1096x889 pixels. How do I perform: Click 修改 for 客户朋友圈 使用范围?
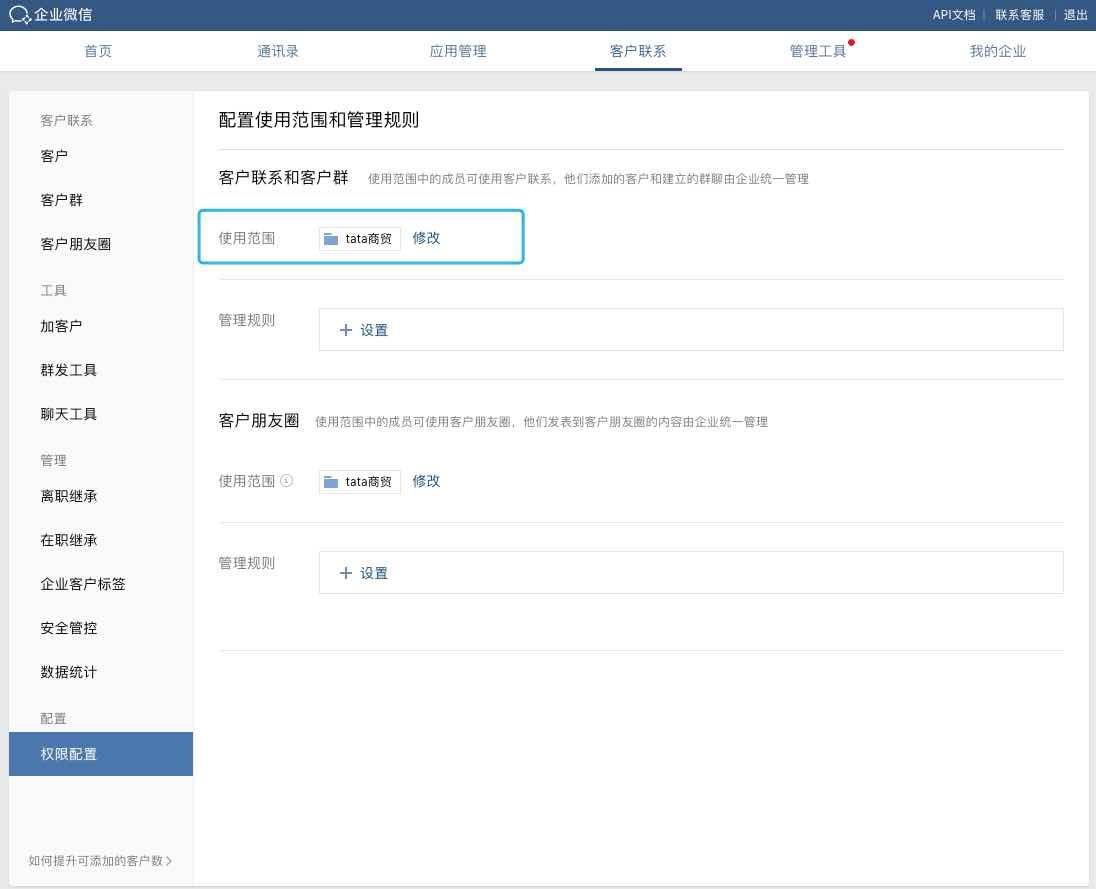pyautogui.click(x=426, y=481)
